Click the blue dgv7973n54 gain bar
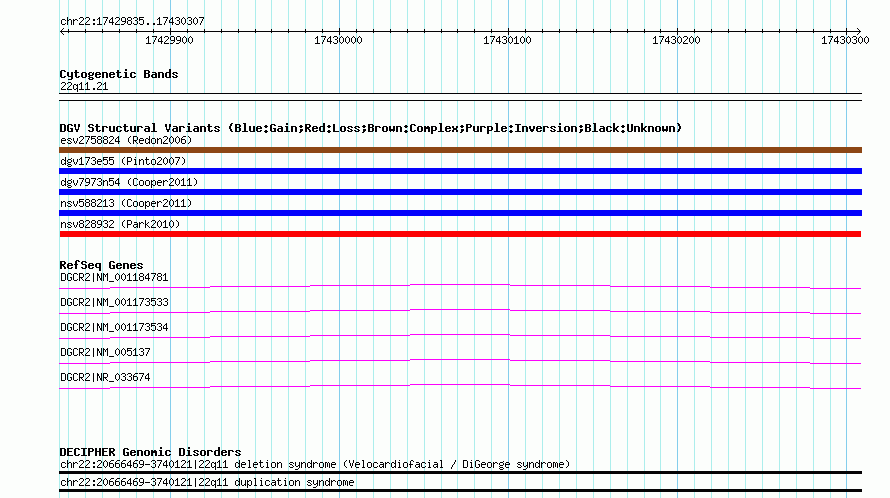This screenshot has width=890, height=498. [460, 192]
